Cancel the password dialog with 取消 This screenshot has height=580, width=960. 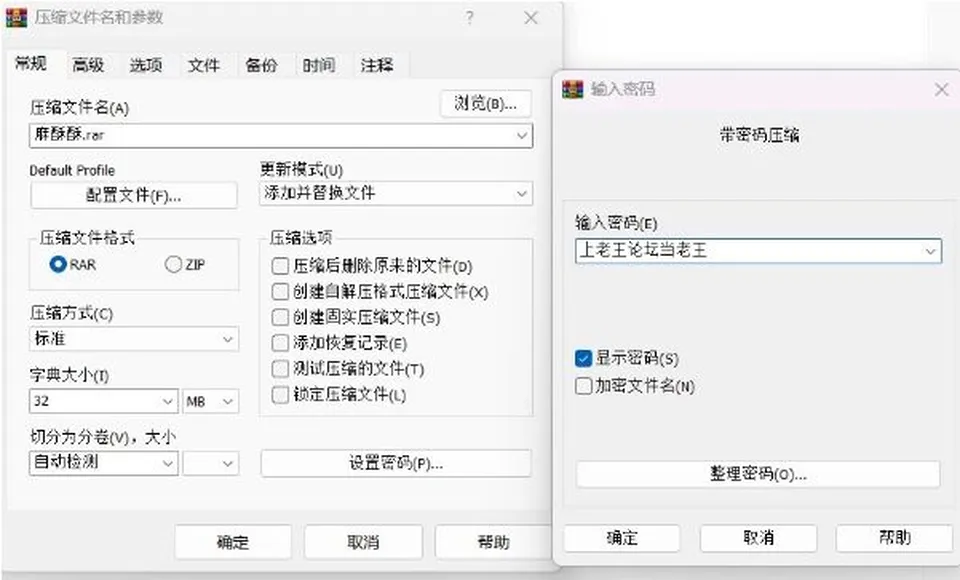tap(759, 538)
